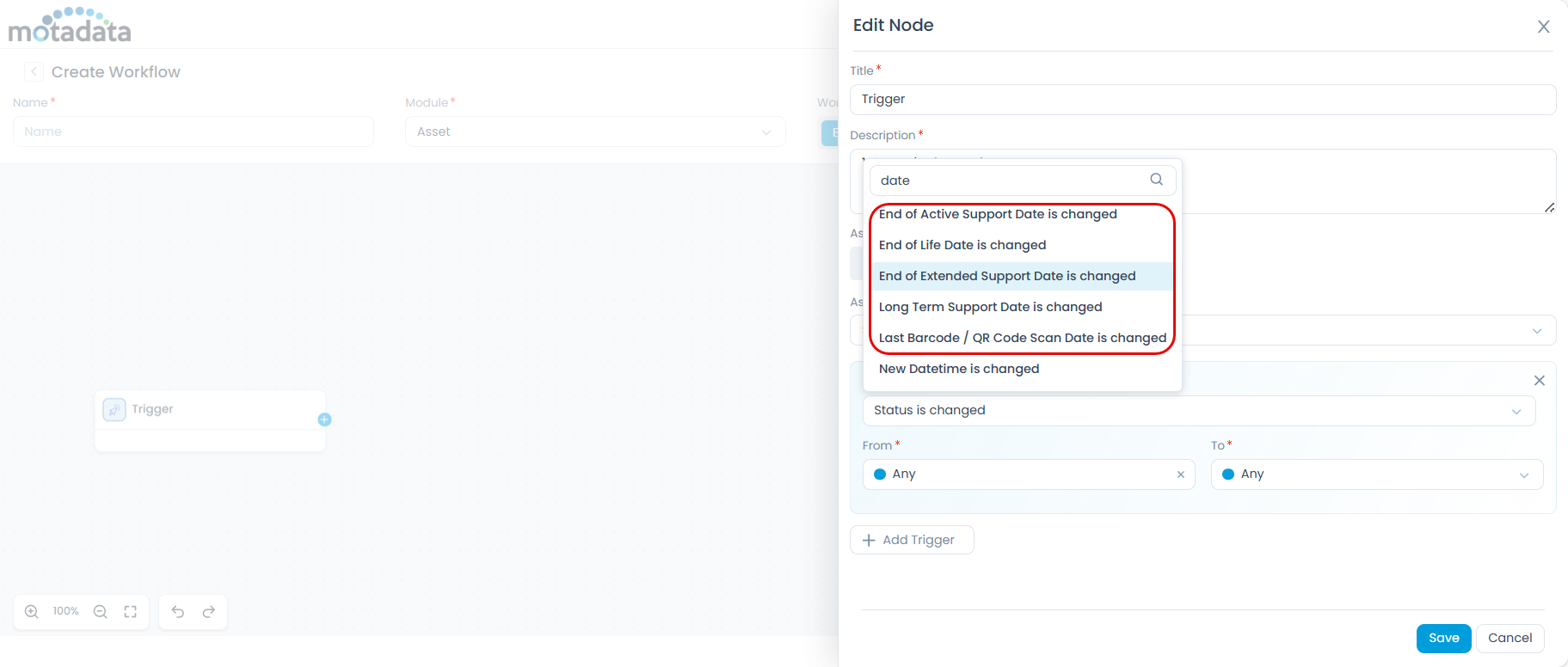Select Long Term Support Date is changed

click(x=990, y=307)
